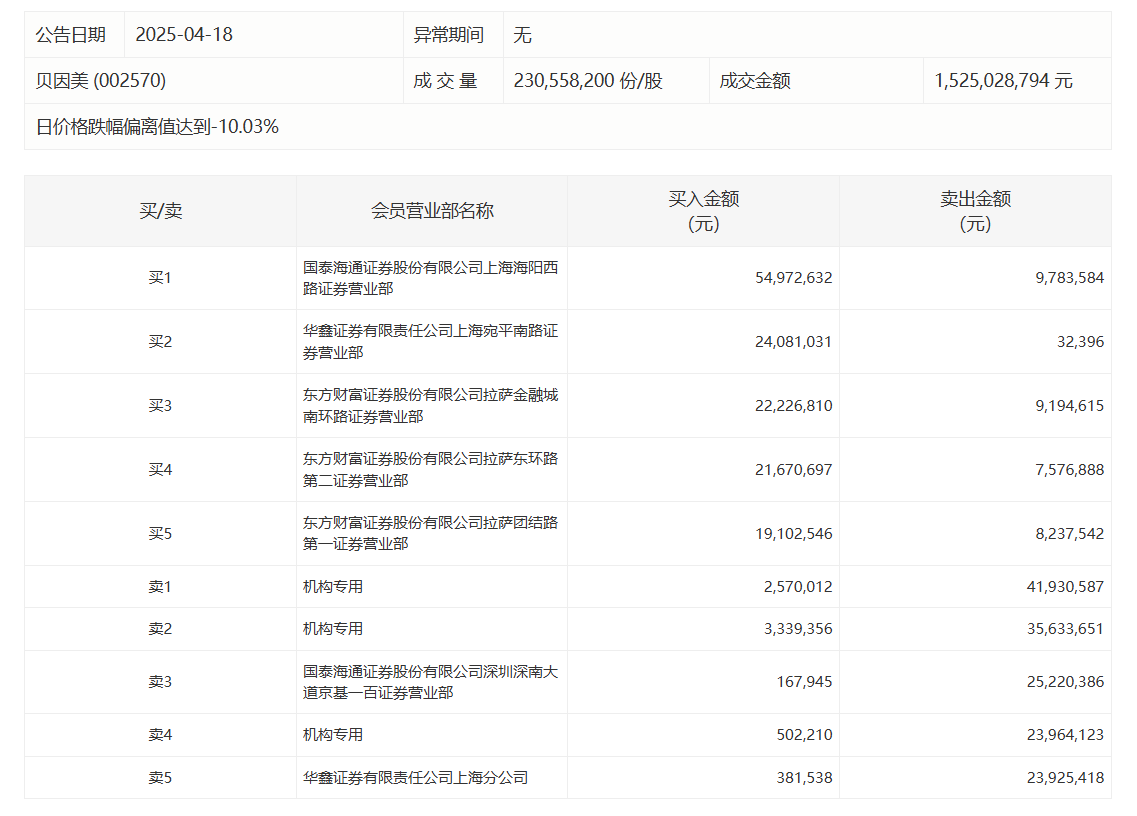The width and height of the screenshot is (1137, 816).
Task: Click the 买/卖 column header
Action: [x=160, y=211]
